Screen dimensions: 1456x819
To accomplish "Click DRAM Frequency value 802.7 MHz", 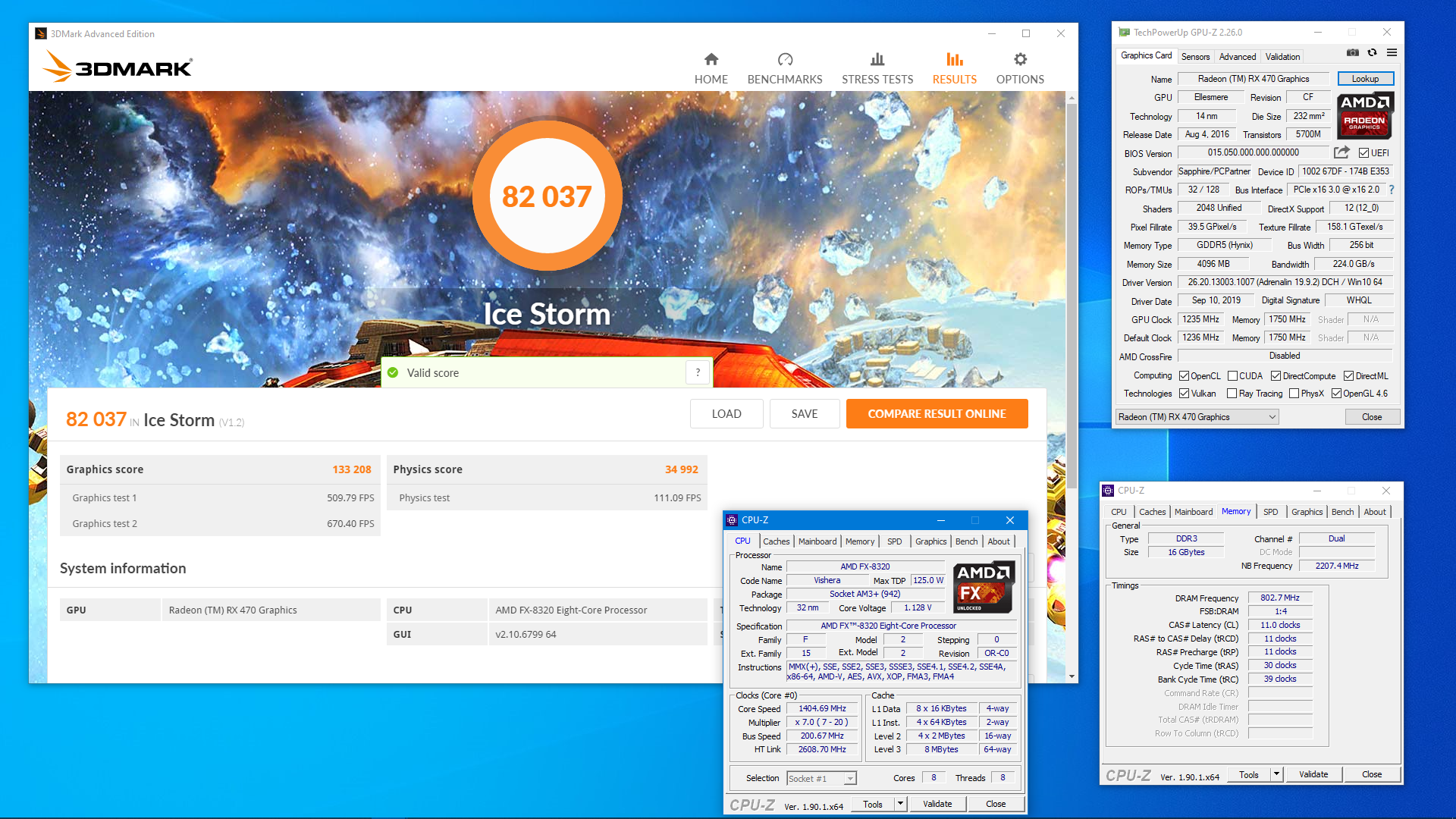I will point(1280,598).
